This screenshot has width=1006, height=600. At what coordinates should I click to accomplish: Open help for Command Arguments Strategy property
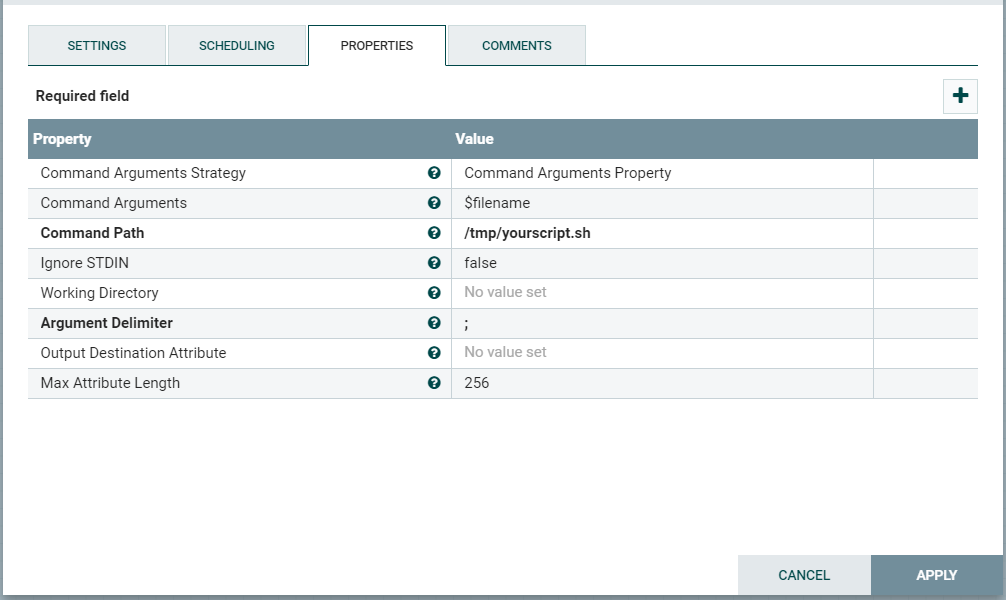pyautogui.click(x=434, y=173)
